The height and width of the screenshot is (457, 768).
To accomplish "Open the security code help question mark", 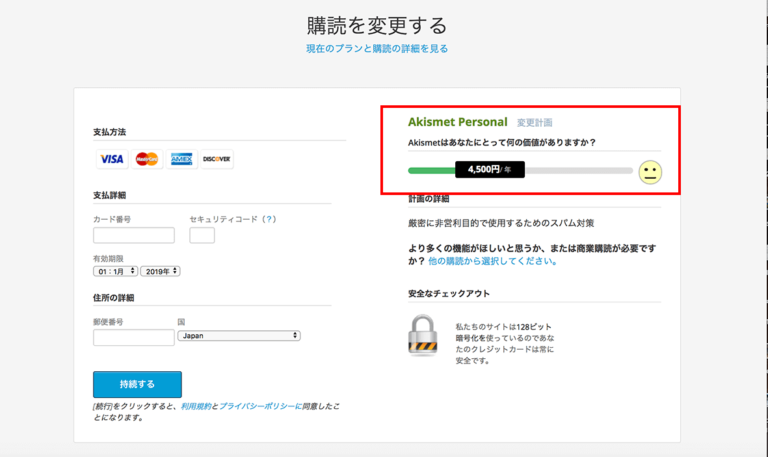I will click(x=269, y=219).
